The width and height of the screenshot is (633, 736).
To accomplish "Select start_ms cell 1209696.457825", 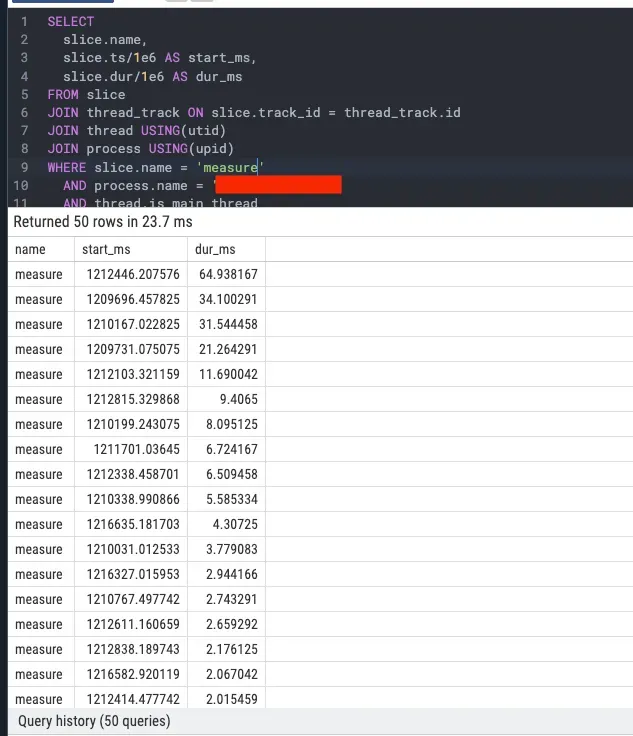I will point(133,299).
